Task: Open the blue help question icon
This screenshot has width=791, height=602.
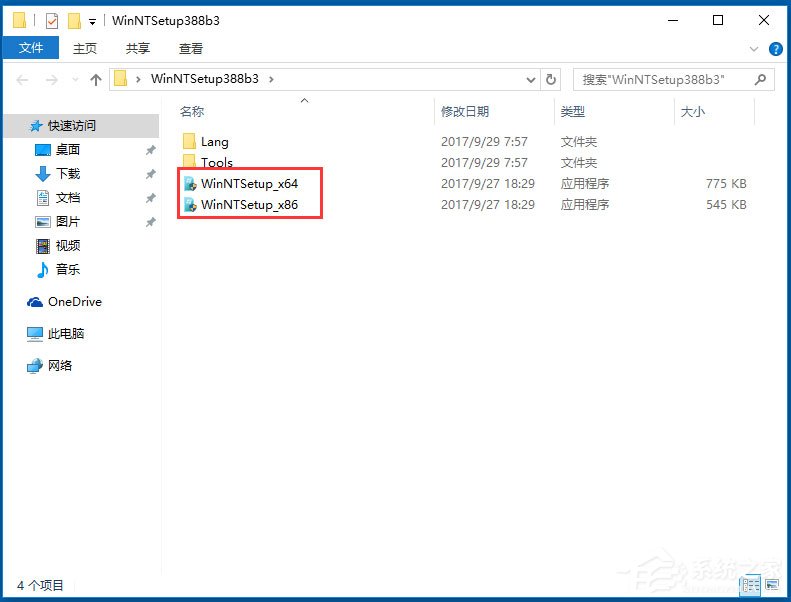Action: pyautogui.click(x=775, y=49)
